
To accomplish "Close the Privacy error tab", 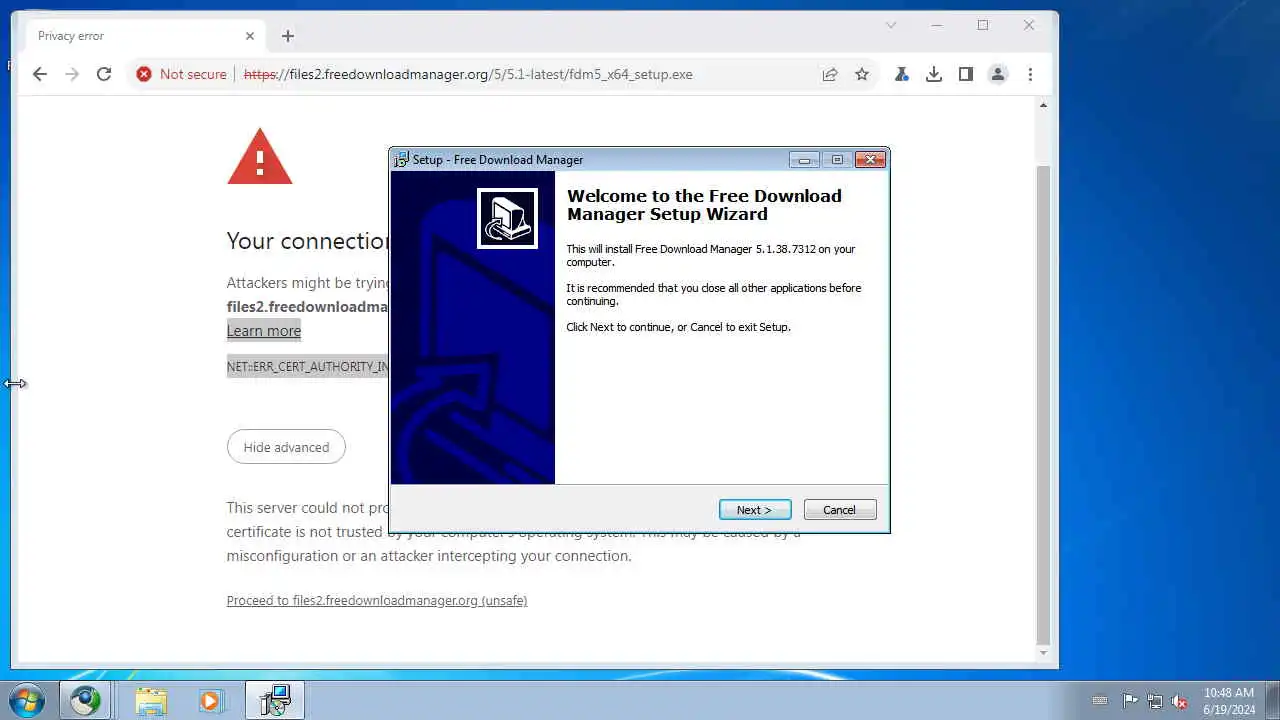I will [250, 36].
